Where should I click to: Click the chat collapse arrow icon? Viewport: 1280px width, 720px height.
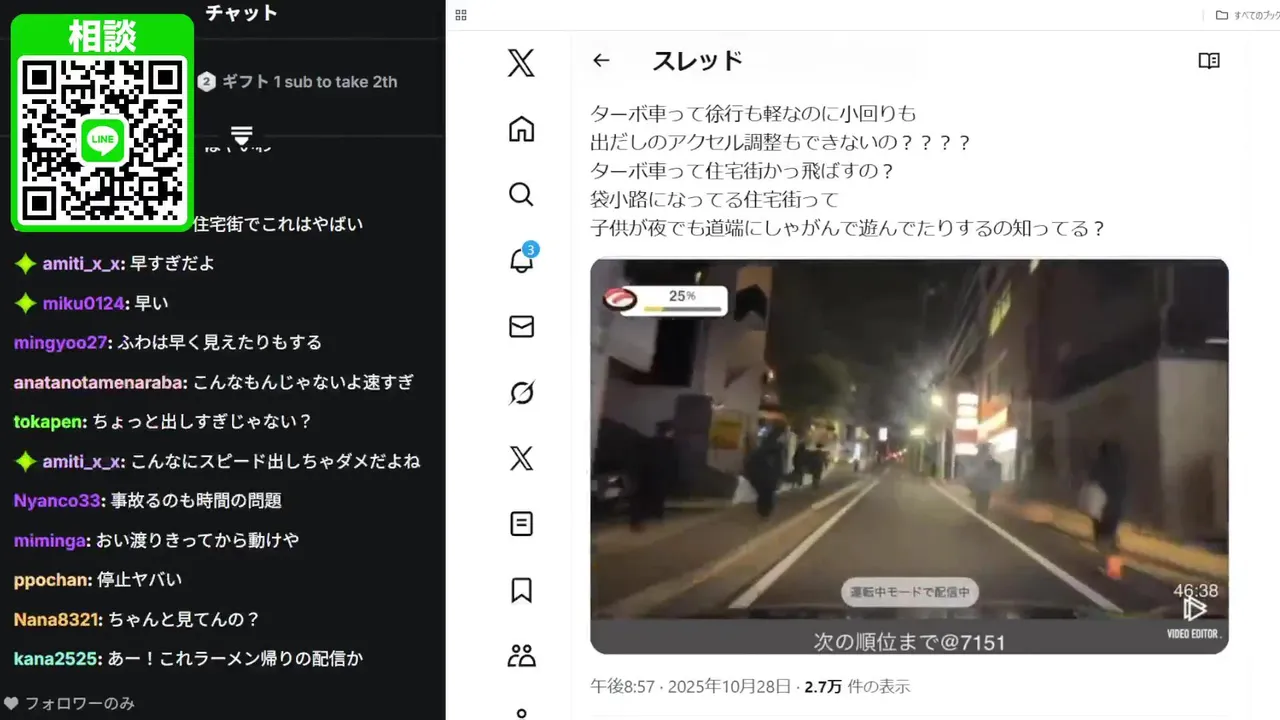241,136
